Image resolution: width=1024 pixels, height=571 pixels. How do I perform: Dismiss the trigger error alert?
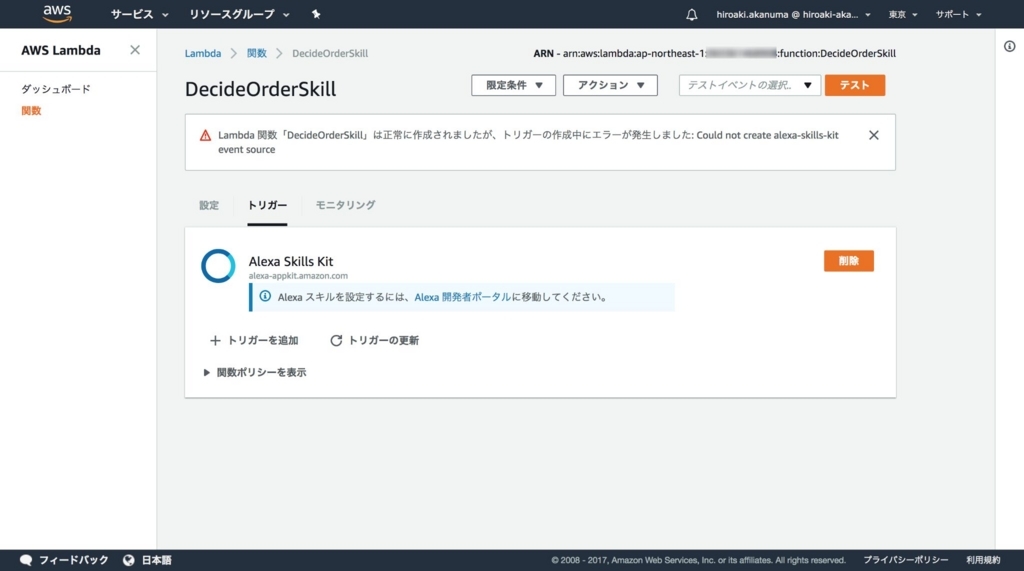click(873, 135)
